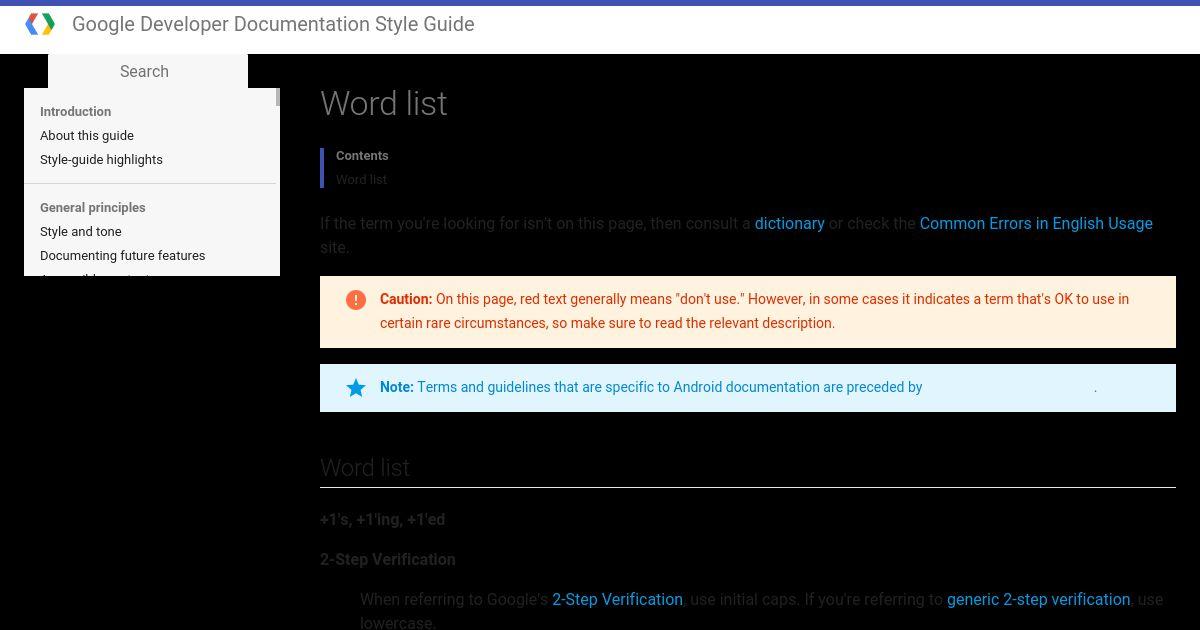Select the General principles sidebar heading
Screen dimensions: 1200x630
click(x=93, y=207)
